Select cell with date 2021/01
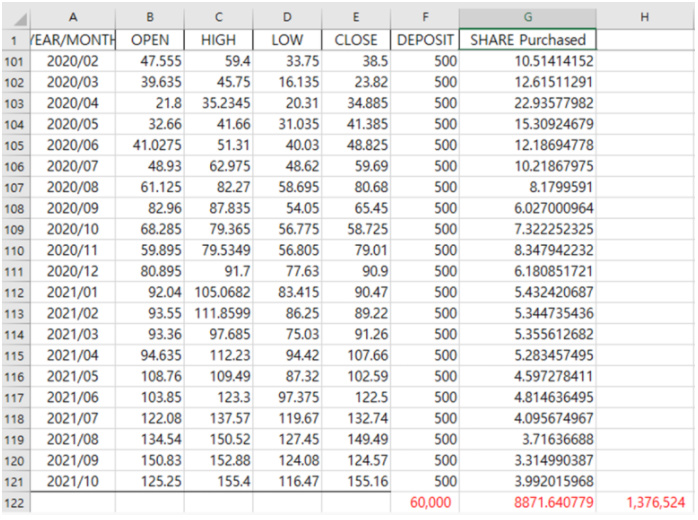Screen dimensions: 698x520 pyautogui.click(x=73, y=292)
